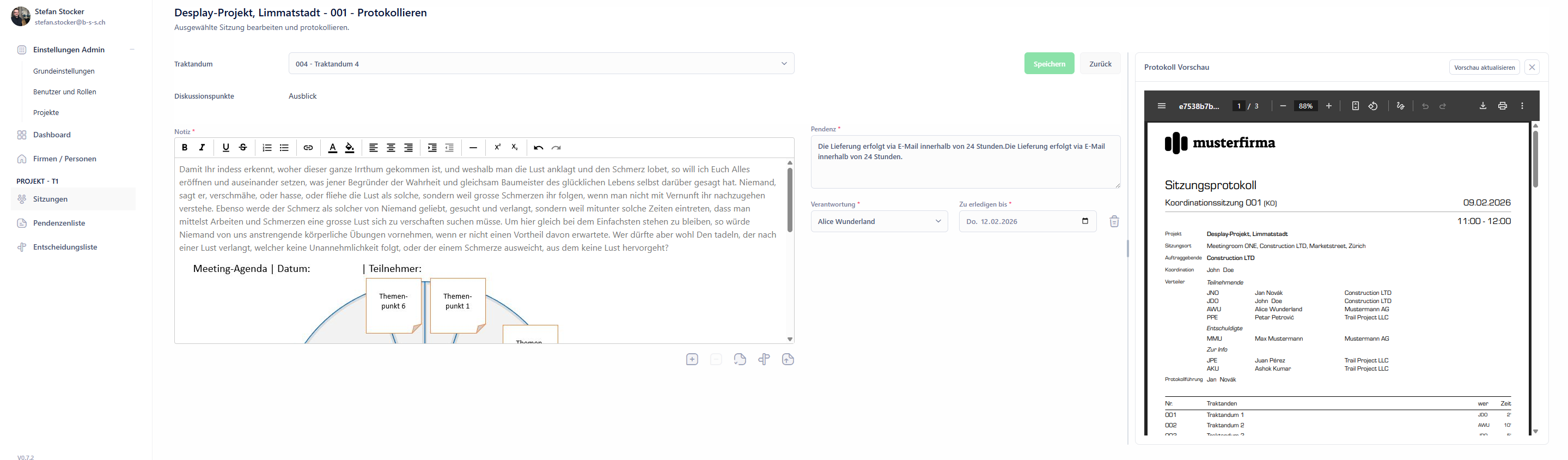Screen dimensions: 1568x460
Task: Insert a hyperlink via the link icon
Action: (308, 148)
